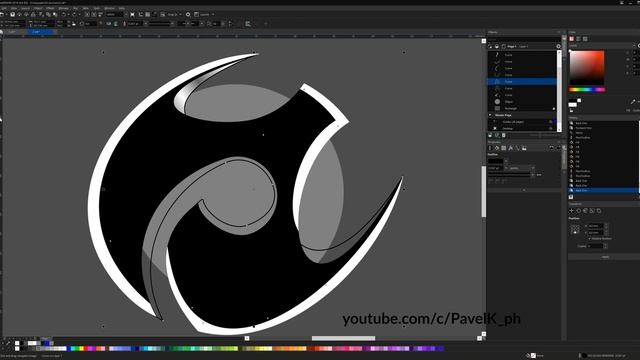640x360 pixels.
Task: Open the Zoom levels dropdown
Action: (126, 14)
